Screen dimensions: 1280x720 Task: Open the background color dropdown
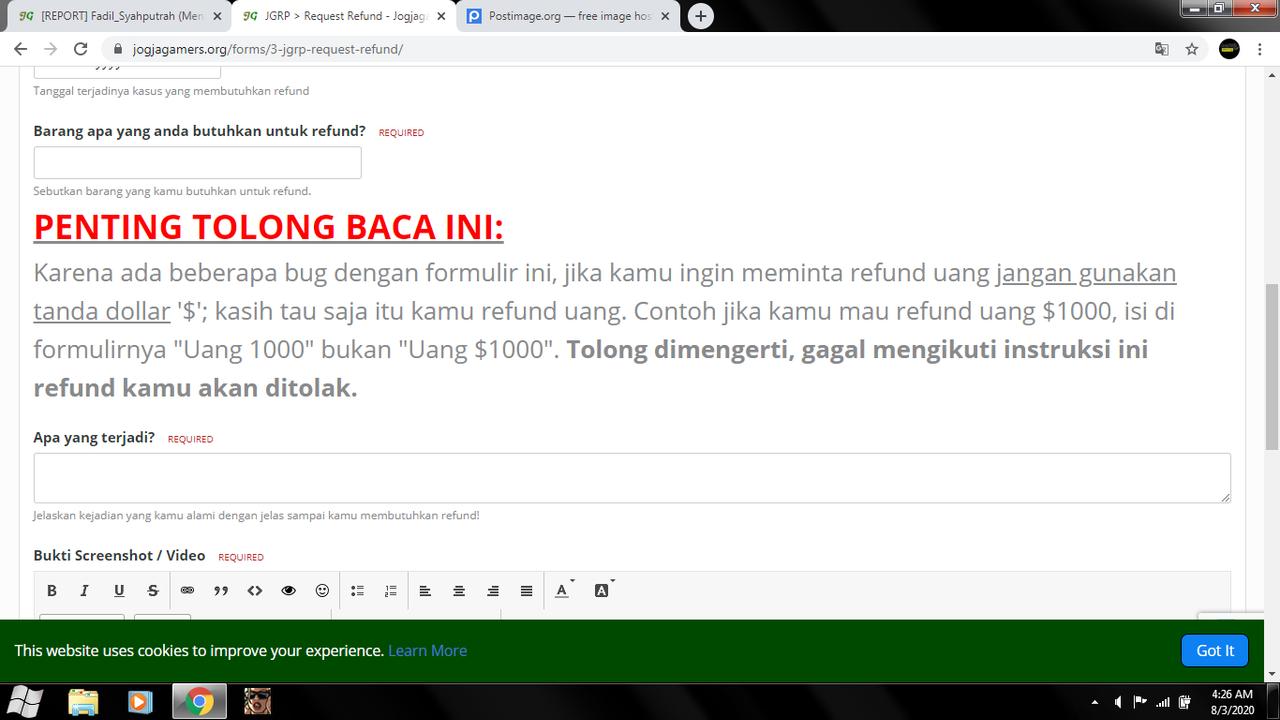click(604, 591)
